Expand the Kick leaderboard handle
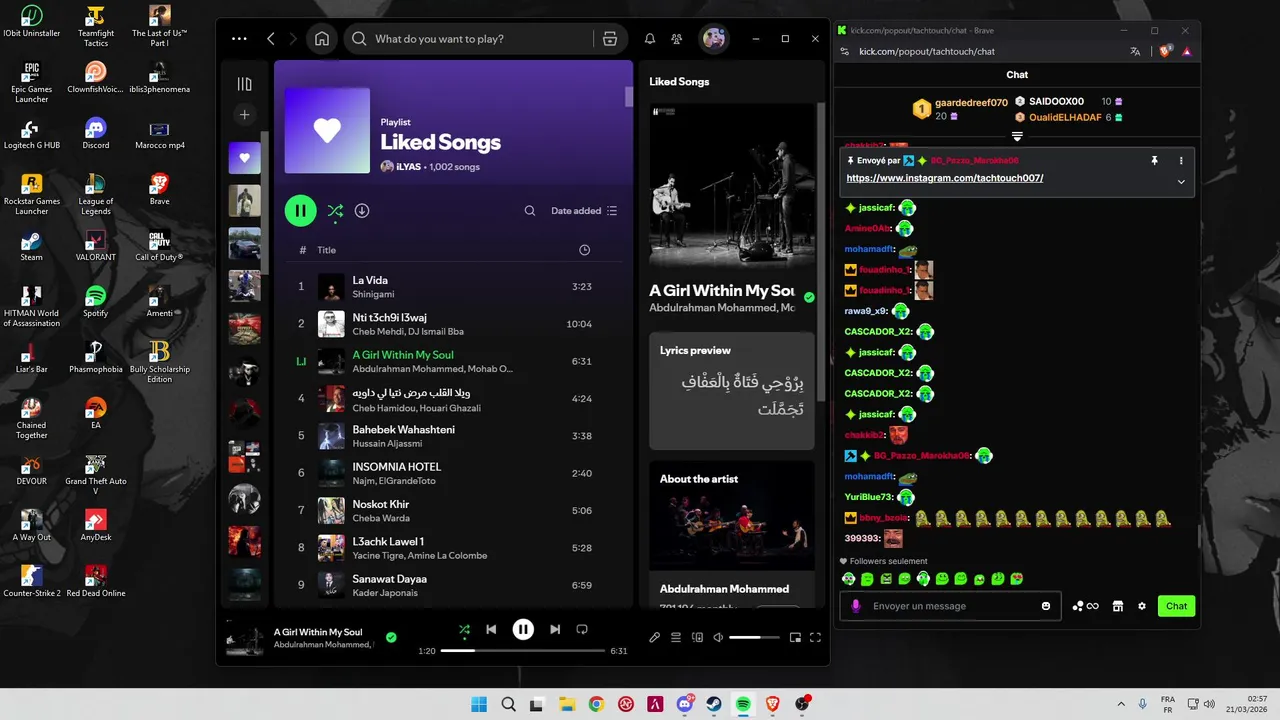The height and width of the screenshot is (720, 1280). tap(1017, 136)
